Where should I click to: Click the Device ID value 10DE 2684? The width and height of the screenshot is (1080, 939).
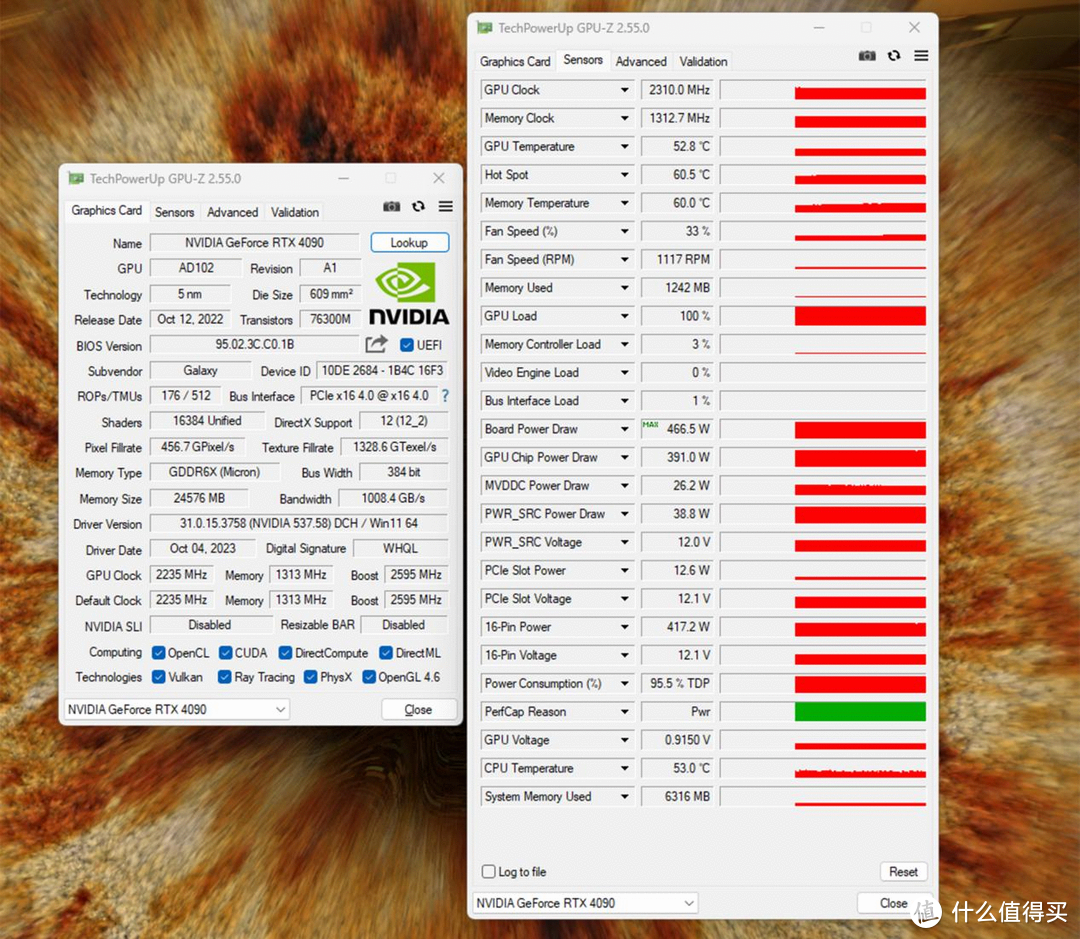pos(382,371)
